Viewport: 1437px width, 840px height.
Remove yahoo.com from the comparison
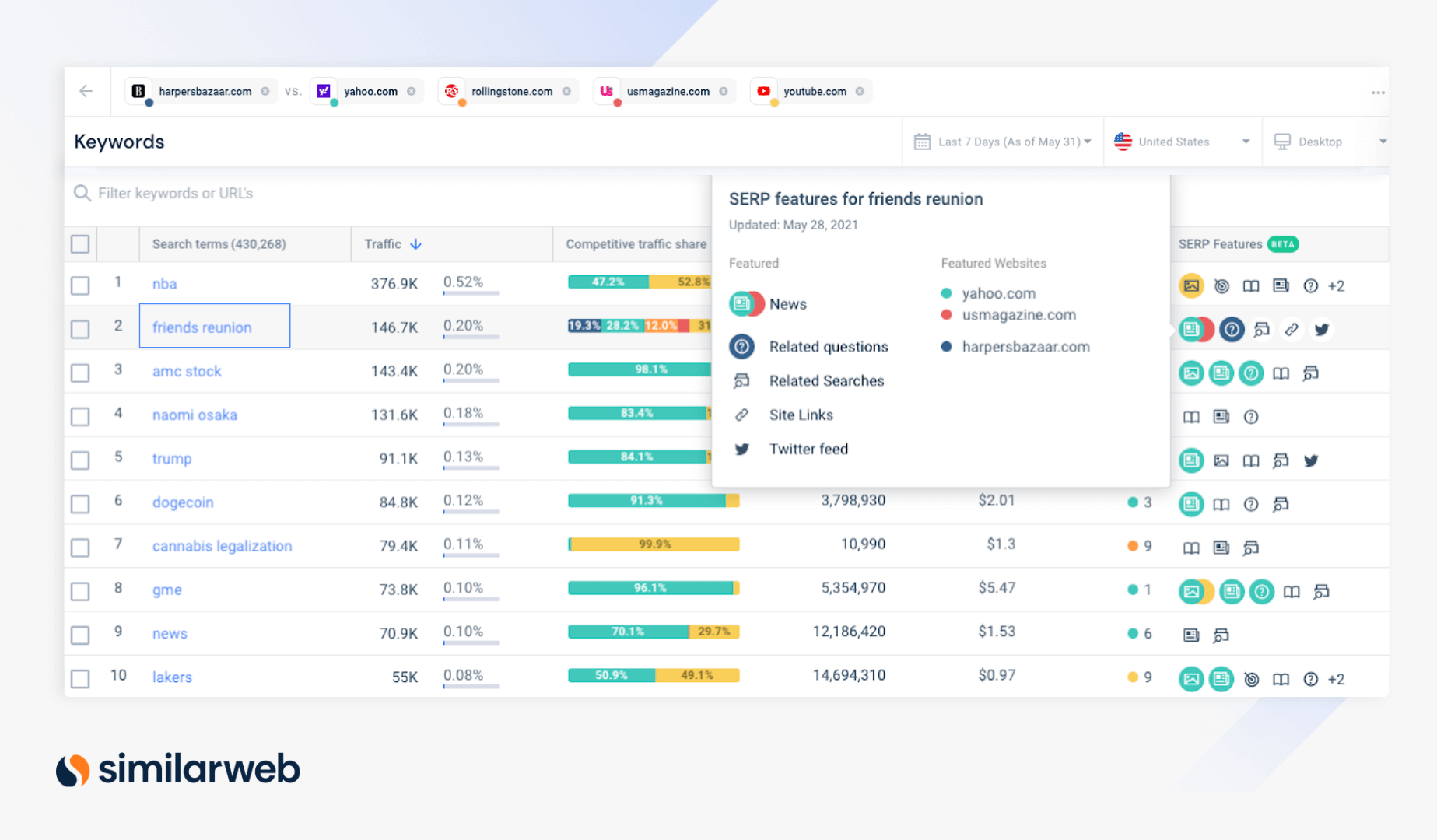click(x=411, y=91)
